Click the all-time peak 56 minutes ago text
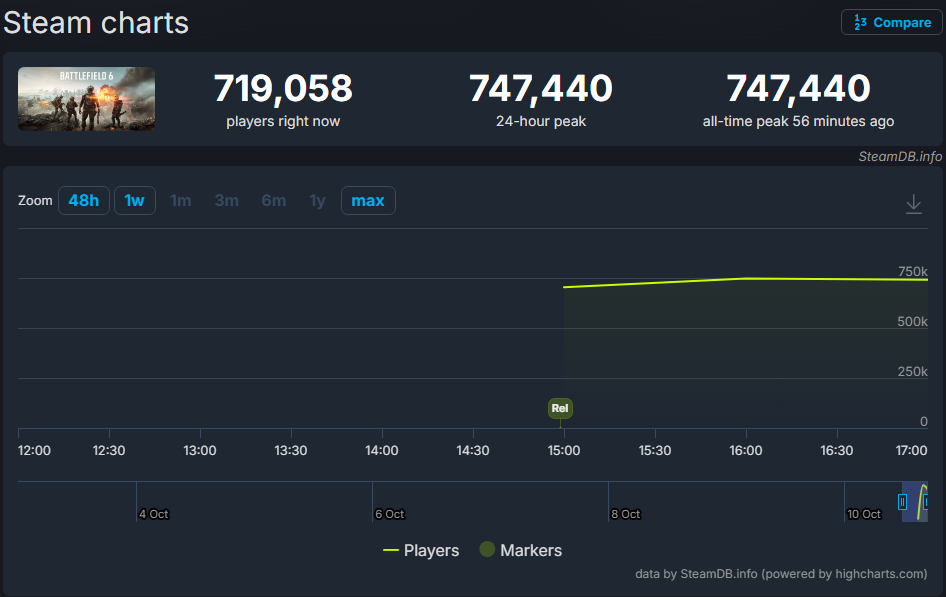Viewport: 946px width, 597px height. tap(798, 121)
